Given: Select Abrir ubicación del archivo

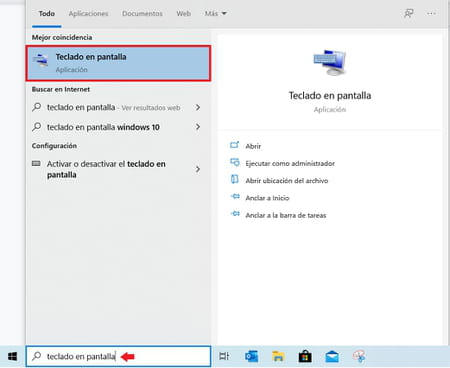Looking at the screenshot, I should pyautogui.click(x=287, y=181).
